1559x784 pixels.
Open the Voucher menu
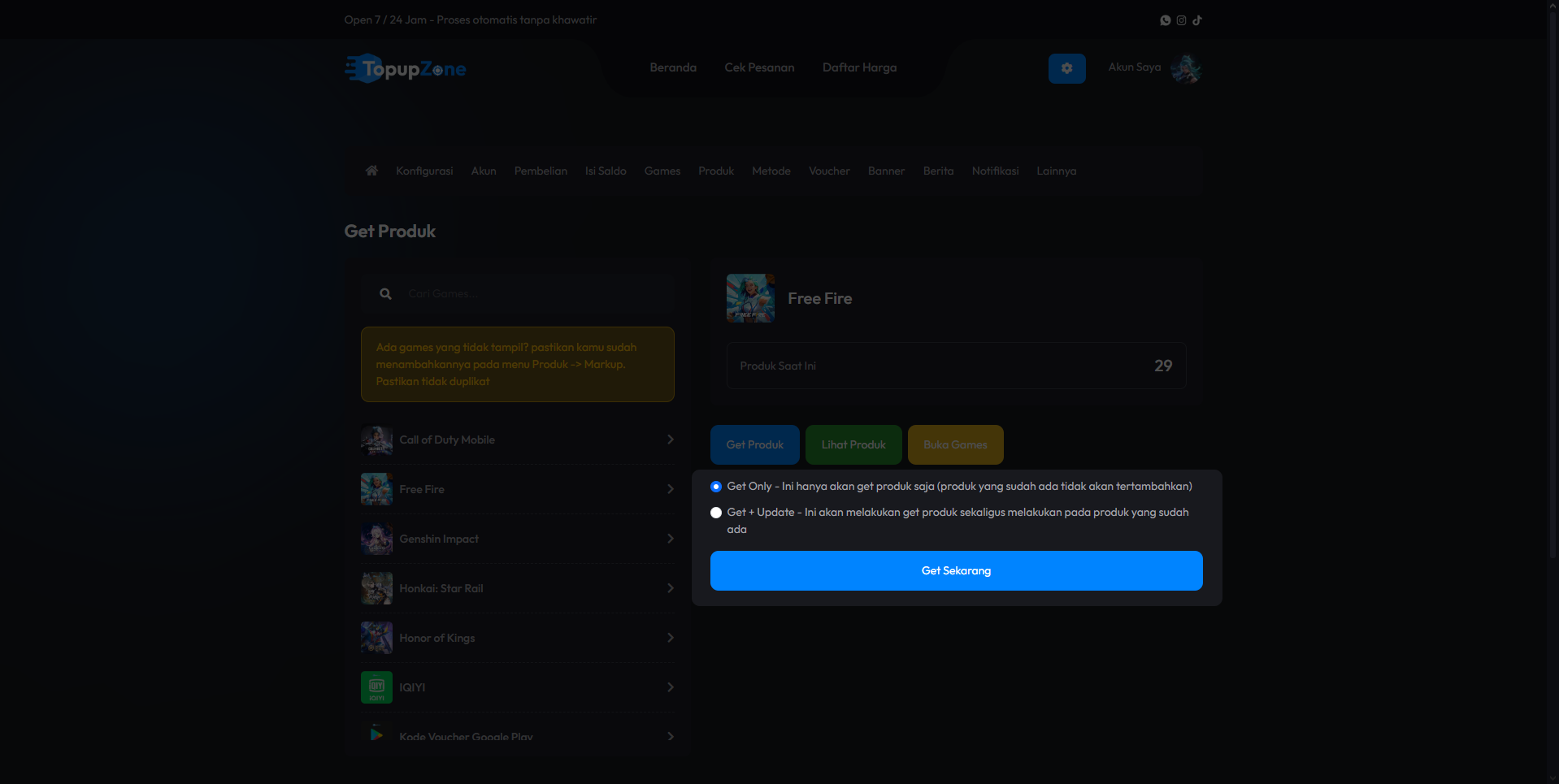tap(829, 171)
